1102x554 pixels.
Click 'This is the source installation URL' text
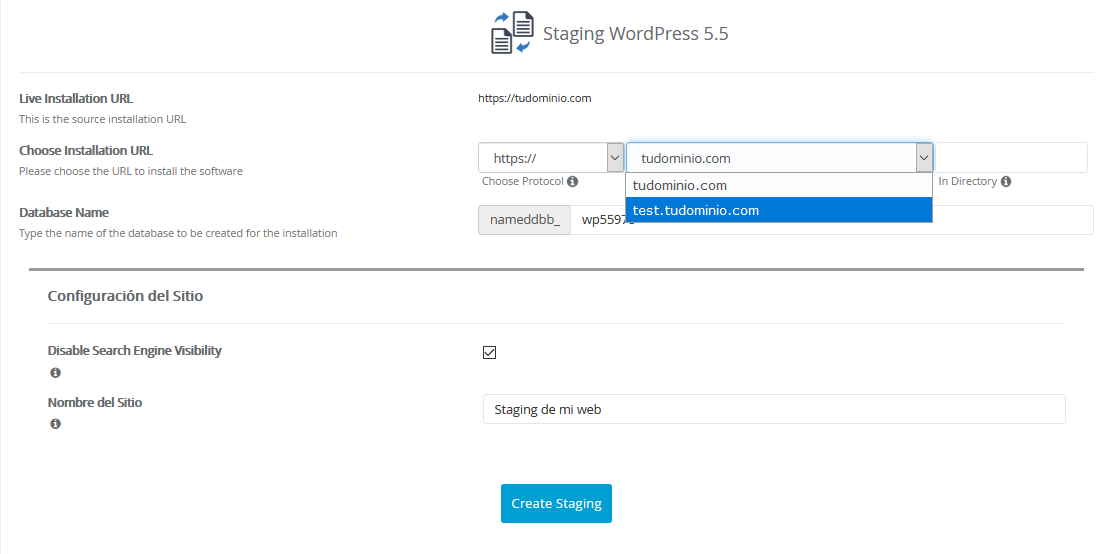(x=103, y=120)
